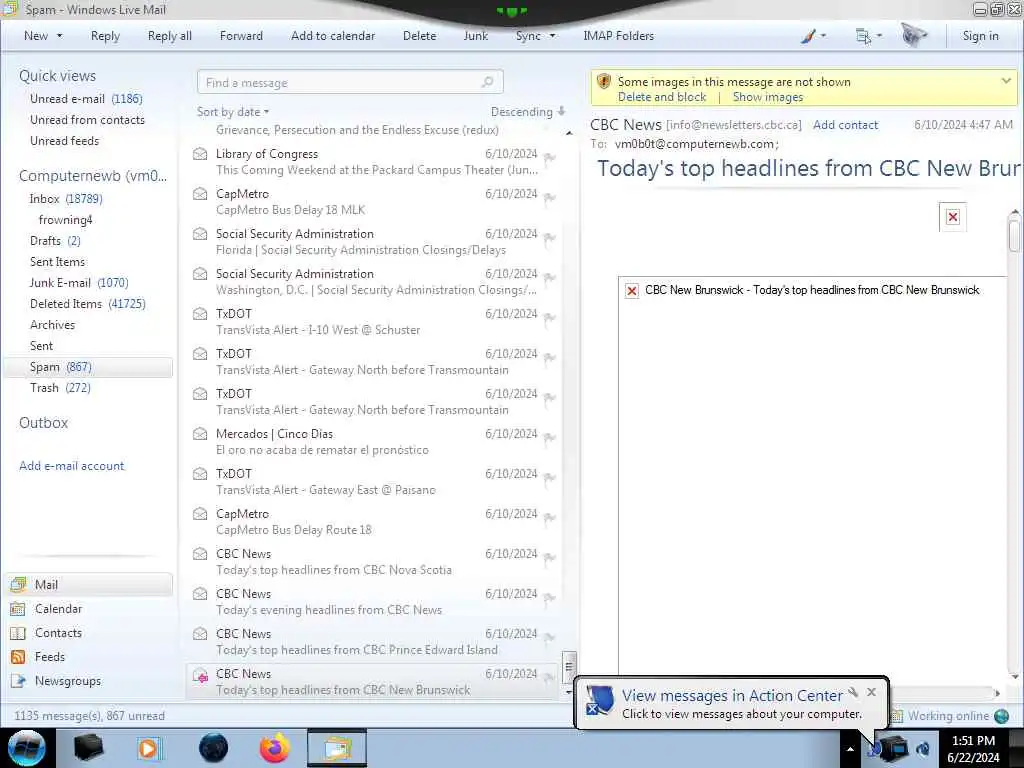Click the envelope icon beside Library of Congress
The image size is (1024, 768).
click(x=200, y=154)
